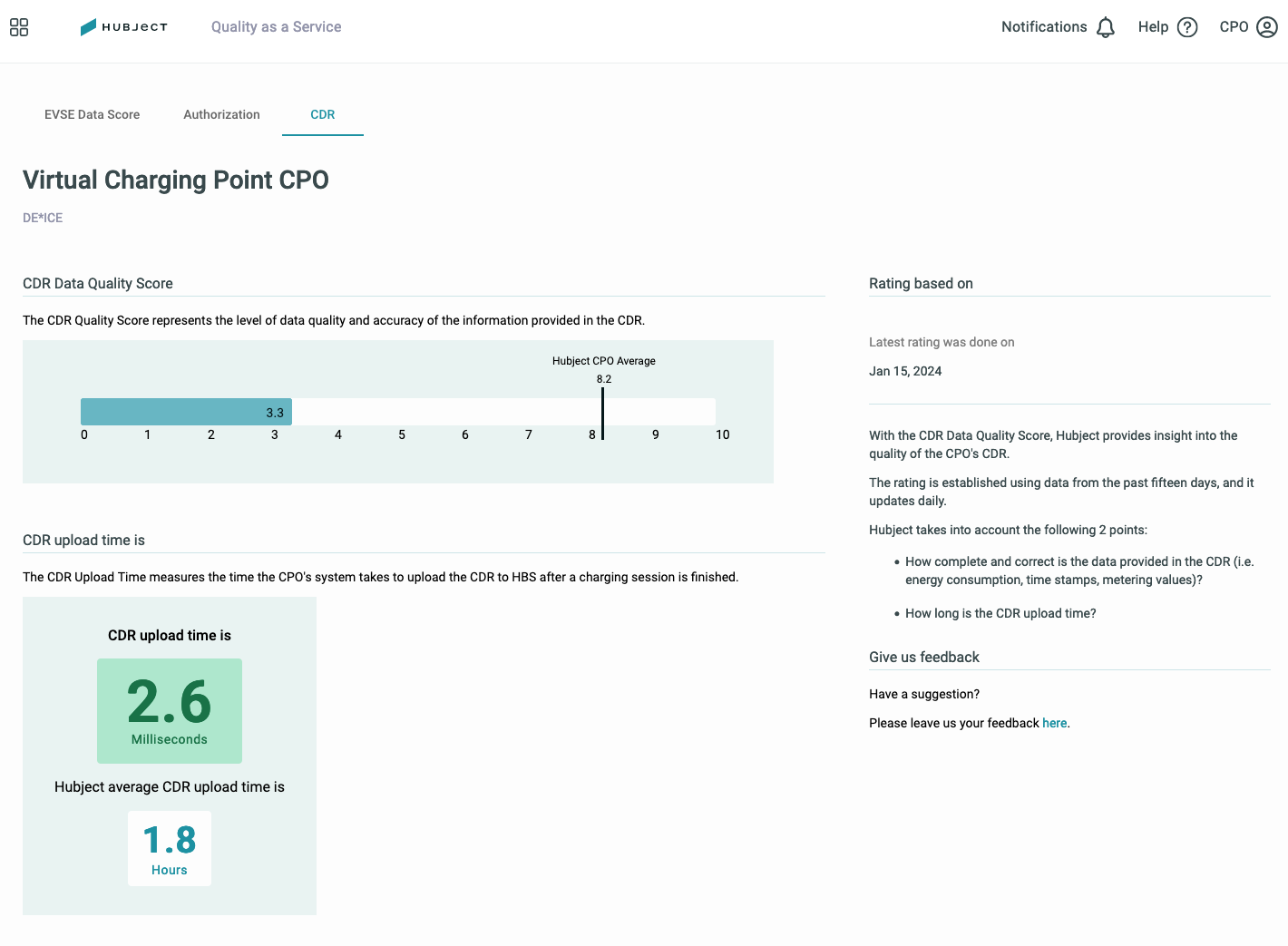Screen dimensions: 1288x946
Task: Click 'Hubject average CDR upload time is' label
Action: pos(170,786)
